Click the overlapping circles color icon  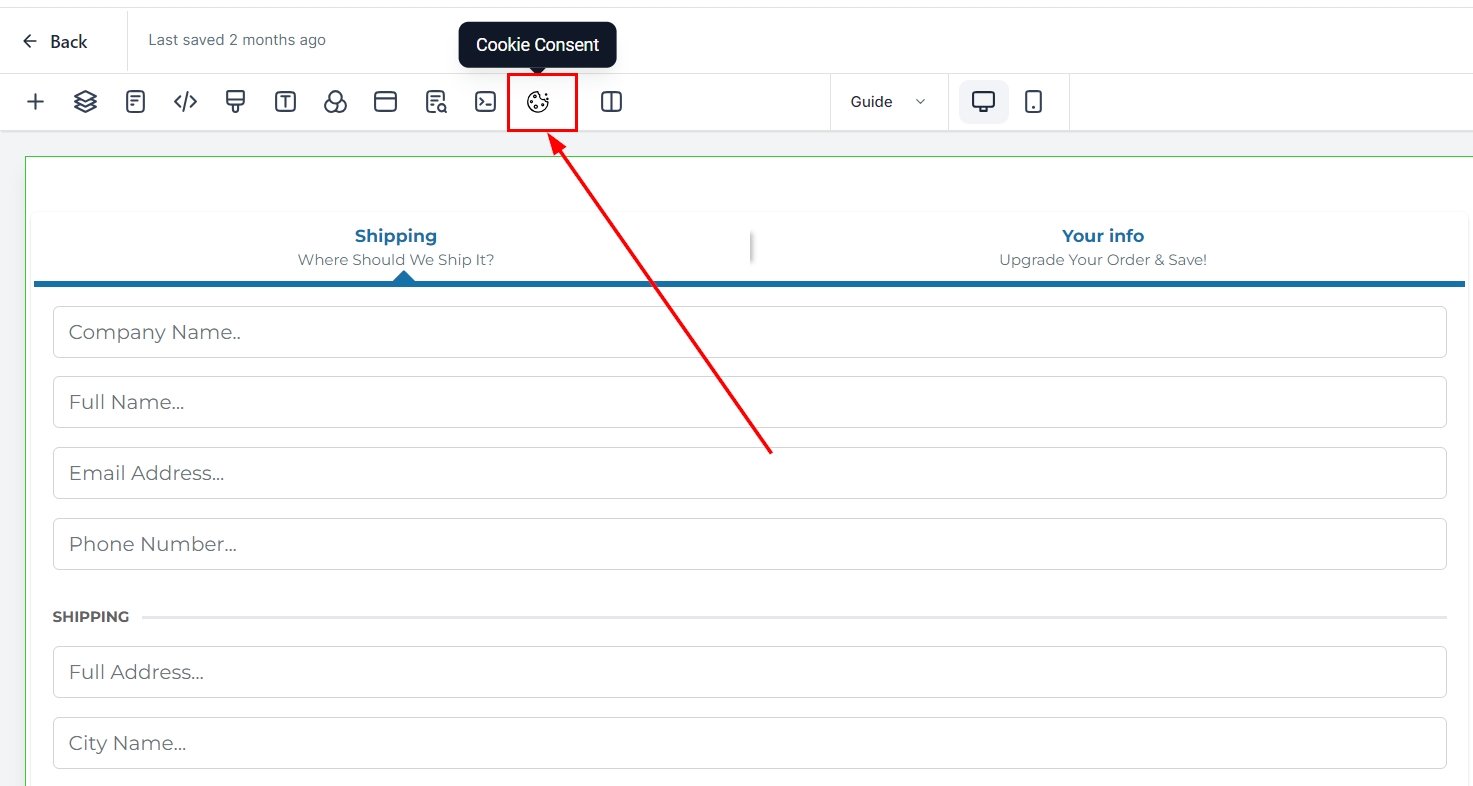coord(335,102)
